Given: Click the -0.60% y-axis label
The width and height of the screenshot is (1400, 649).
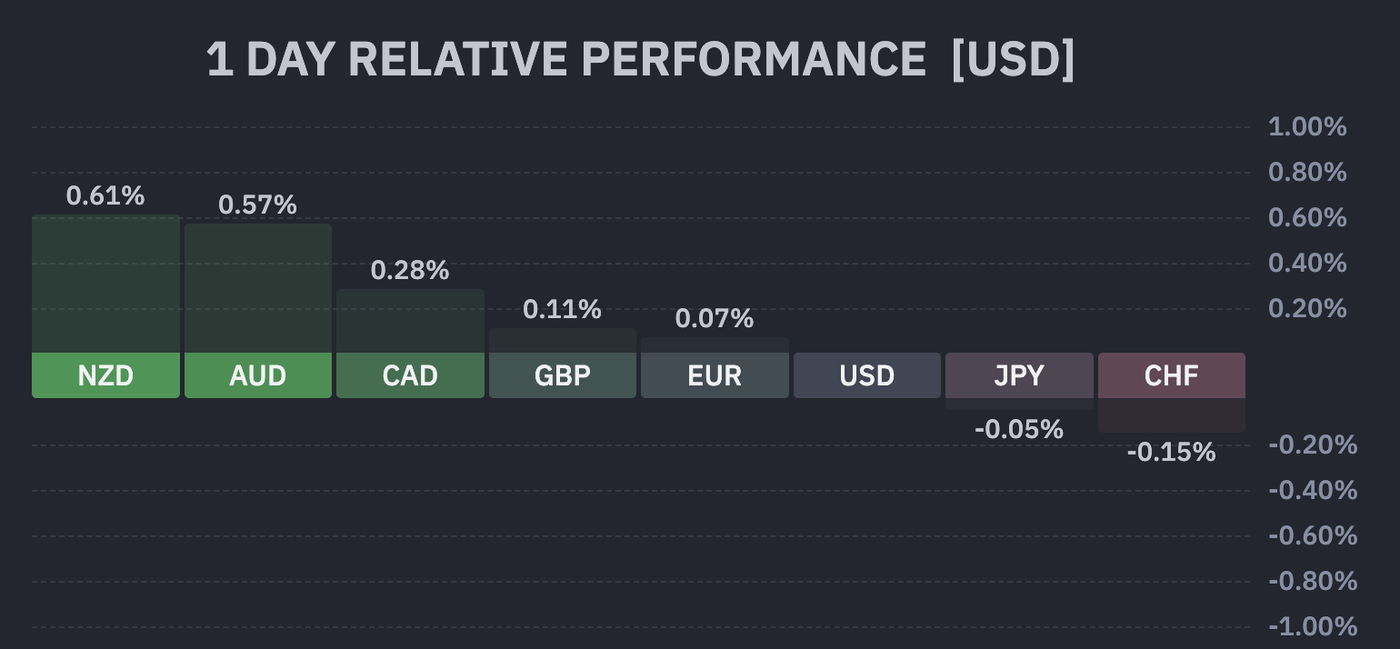Looking at the screenshot, I should pos(1313,536).
